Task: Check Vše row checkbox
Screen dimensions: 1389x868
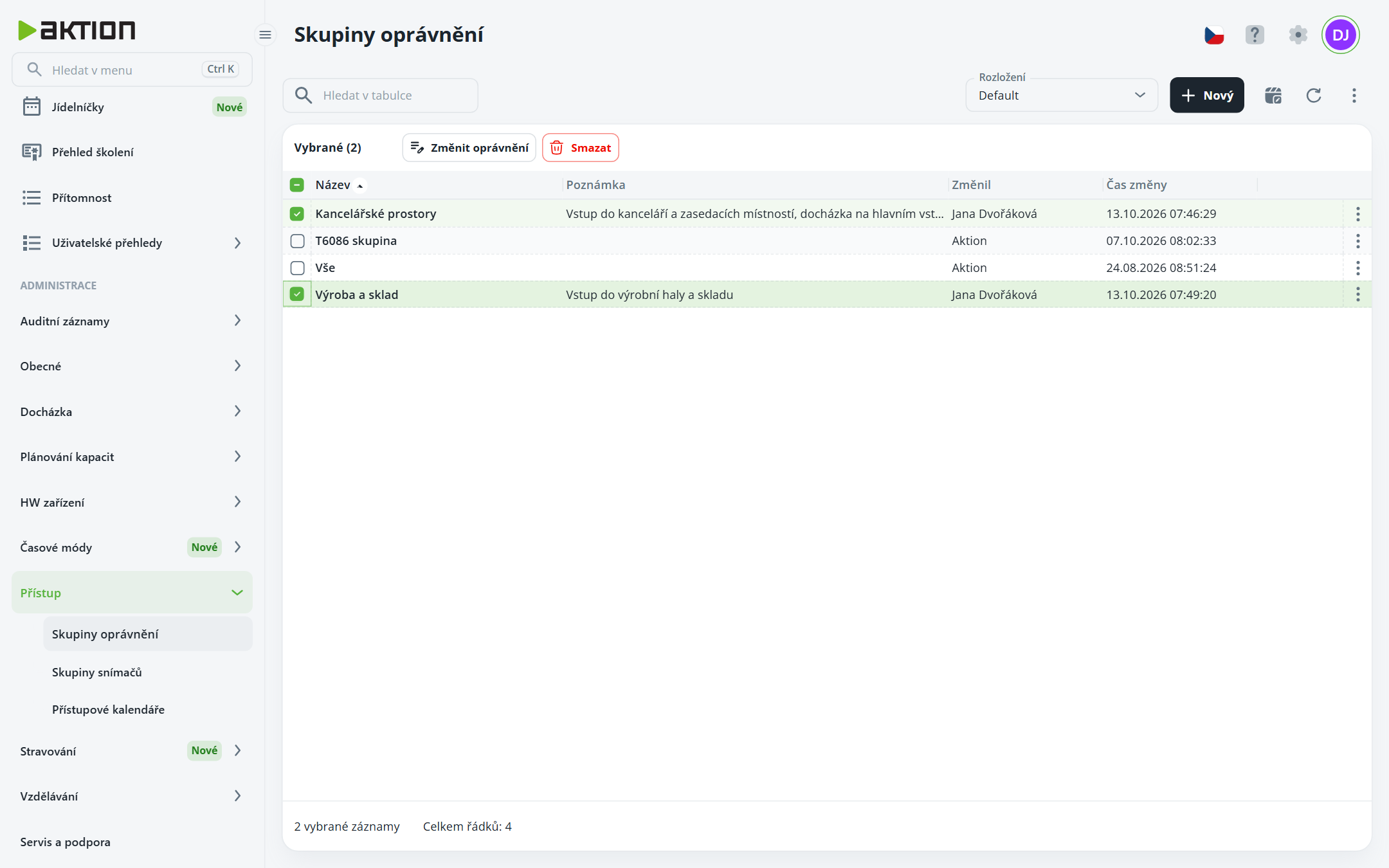Action: (297, 267)
